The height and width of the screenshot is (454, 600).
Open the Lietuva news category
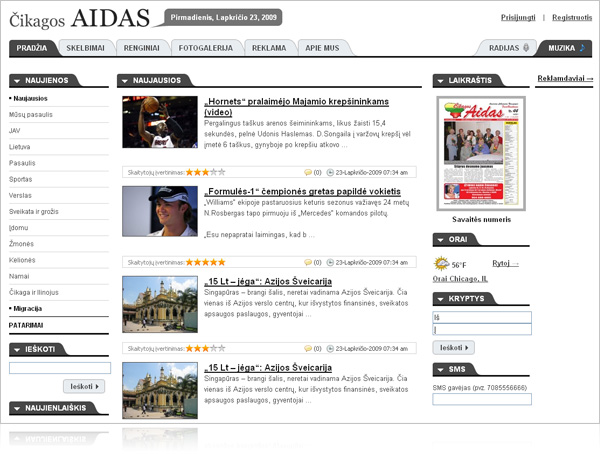[20, 147]
